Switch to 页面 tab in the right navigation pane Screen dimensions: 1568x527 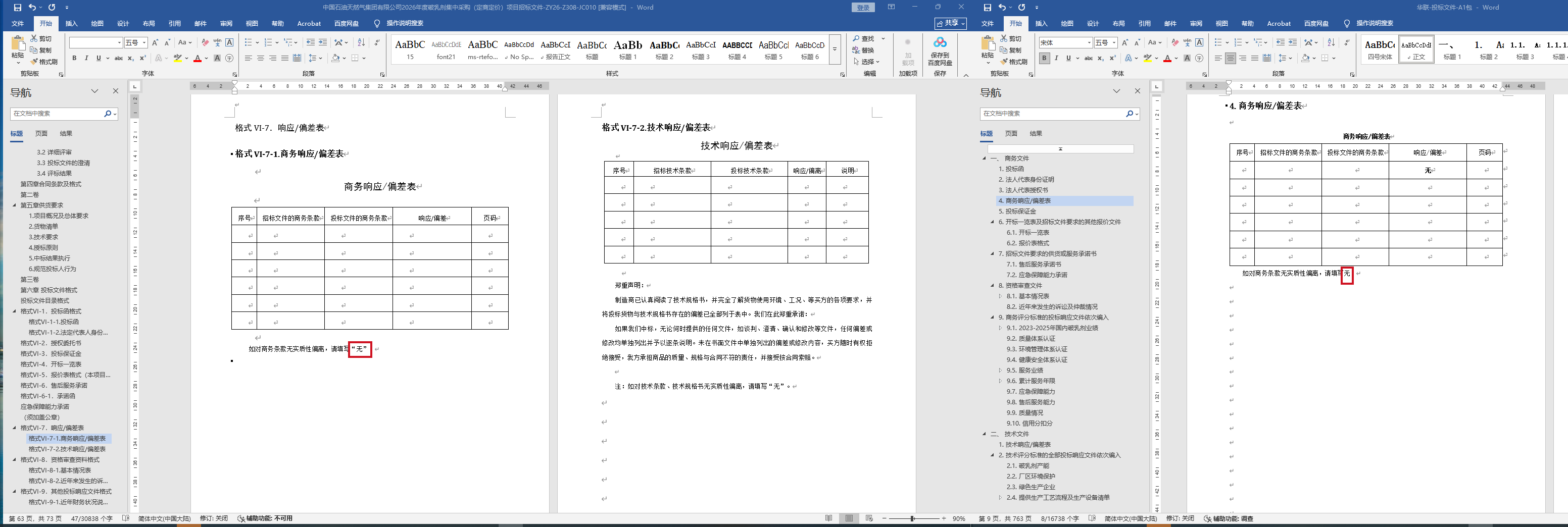point(1011,133)
